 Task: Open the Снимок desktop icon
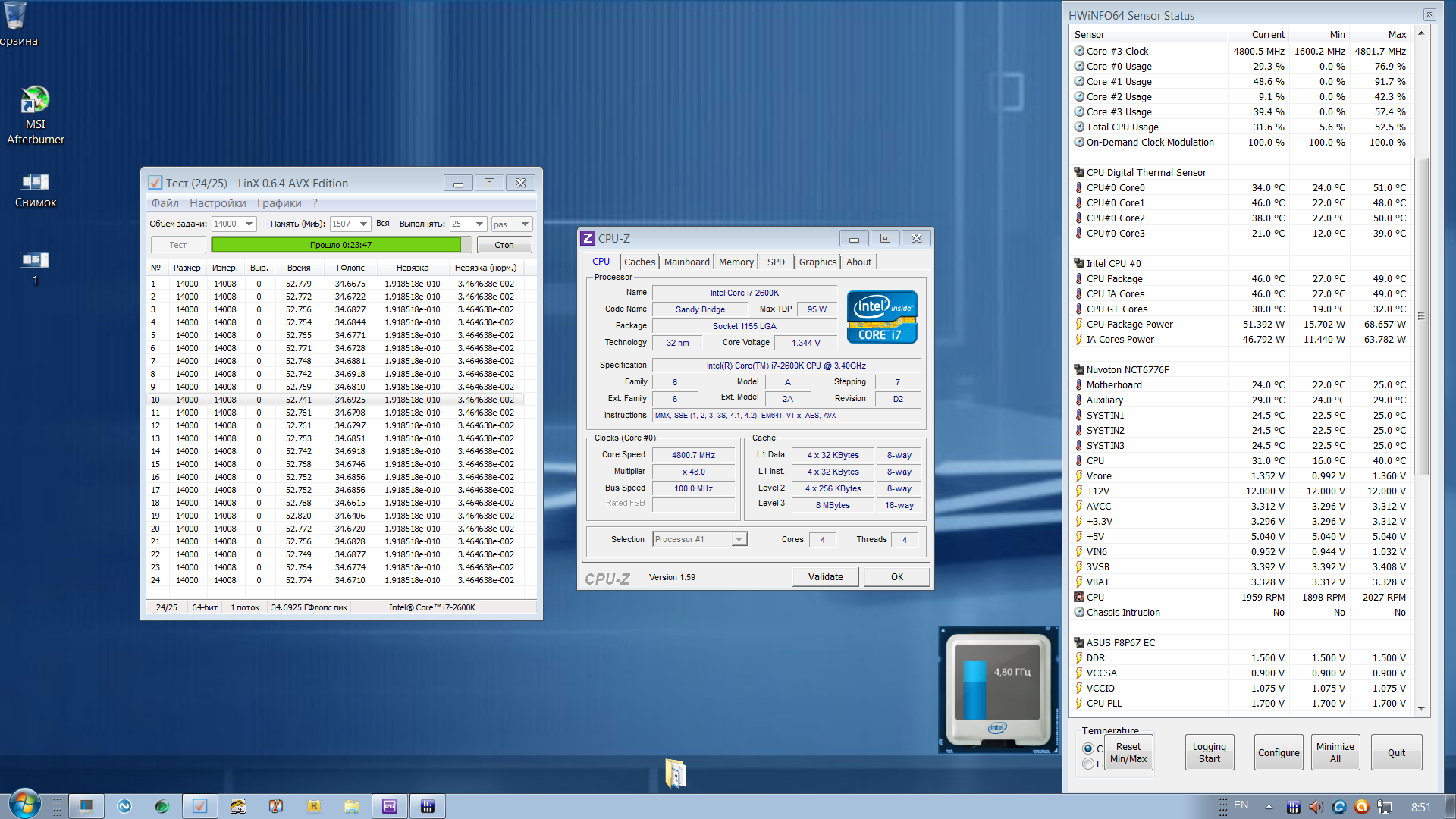35,190
